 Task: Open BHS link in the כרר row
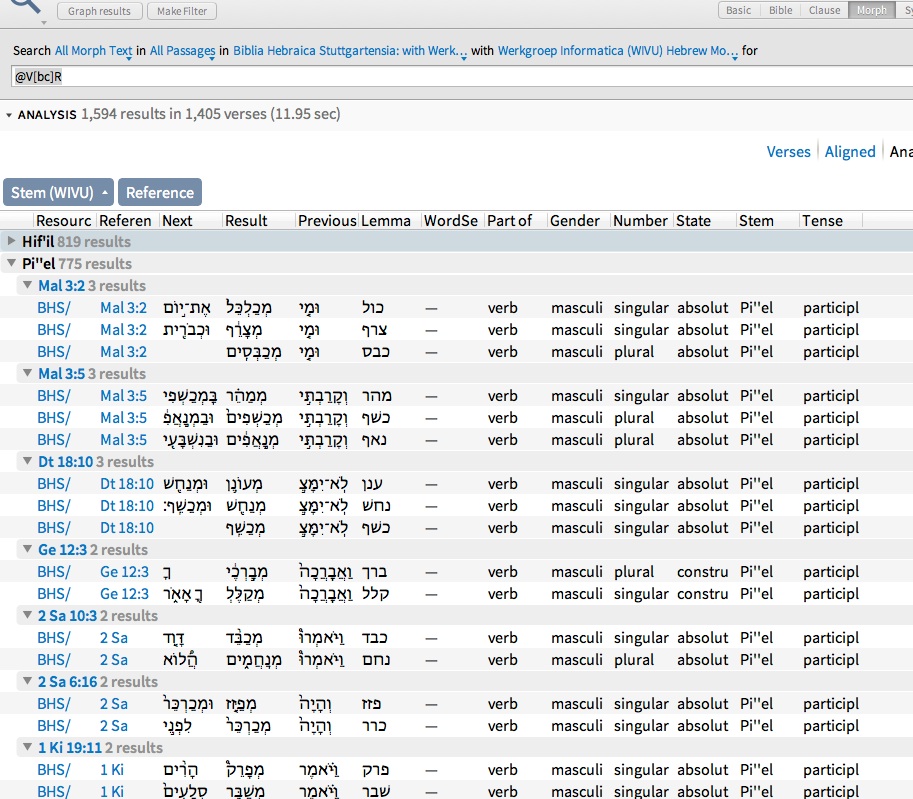coord(54,726)
